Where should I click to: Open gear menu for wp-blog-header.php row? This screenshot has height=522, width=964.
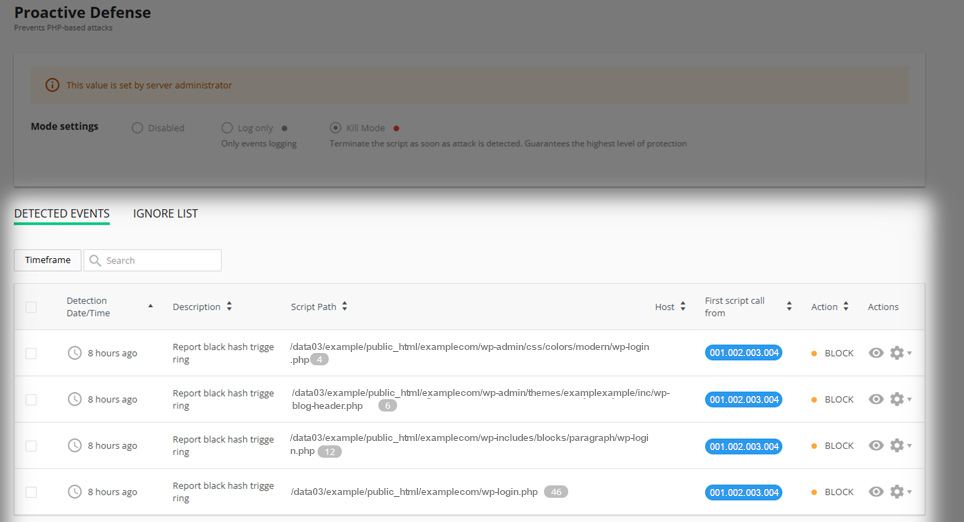point(900,399)
